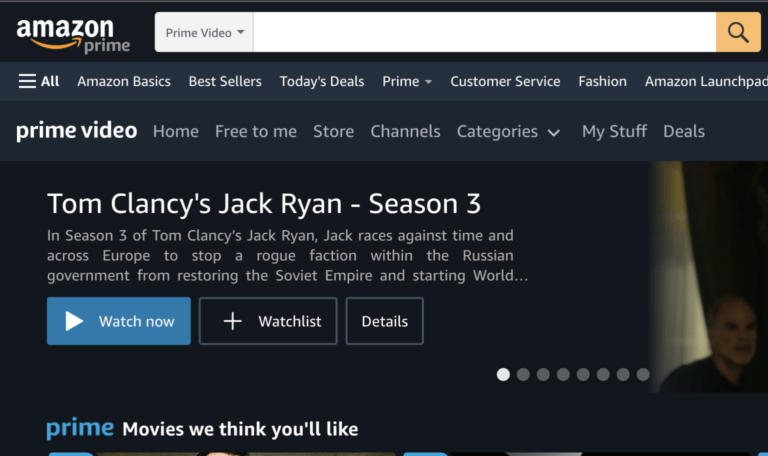Click the Amazon Prime logo

(73, 35)
